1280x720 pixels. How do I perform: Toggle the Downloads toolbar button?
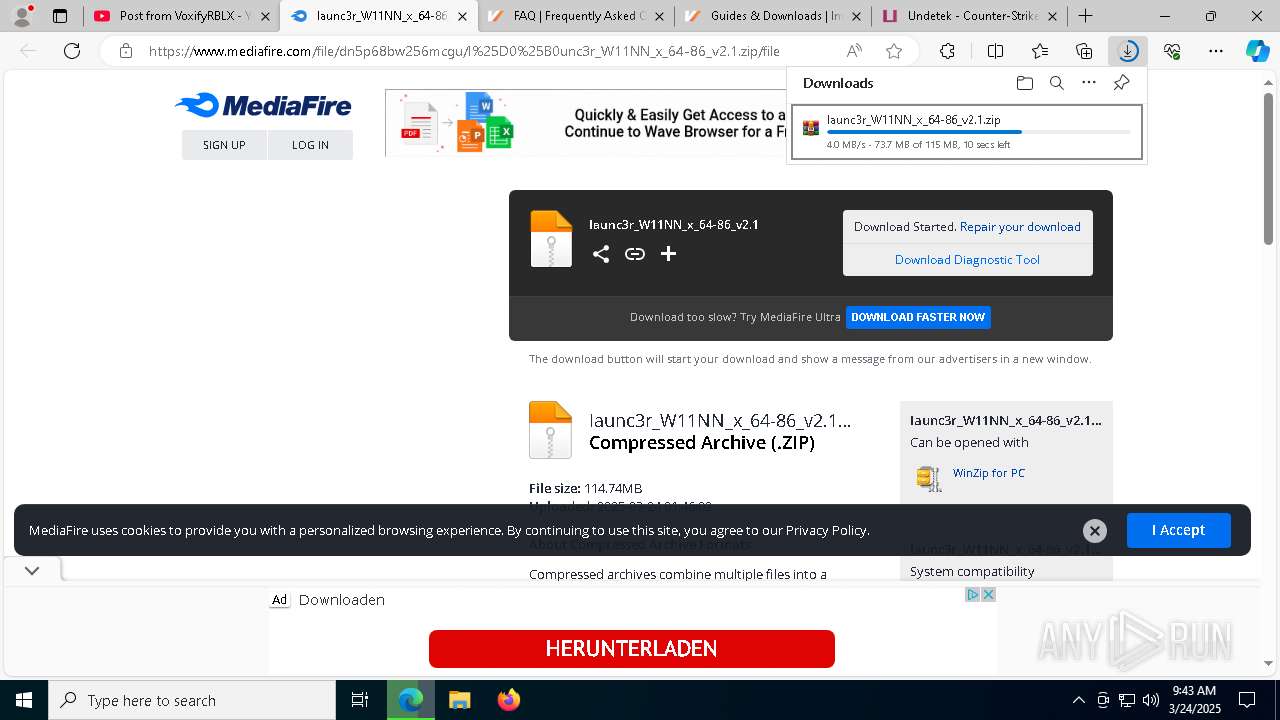tap(1128, 51)
